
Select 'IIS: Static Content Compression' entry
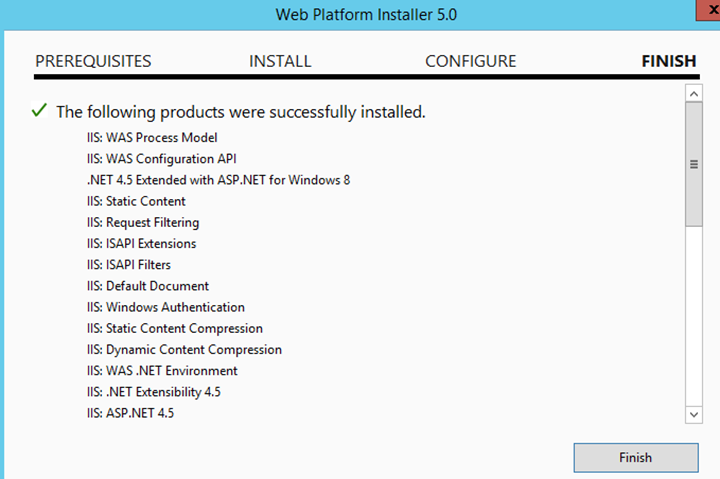[174, 328]
